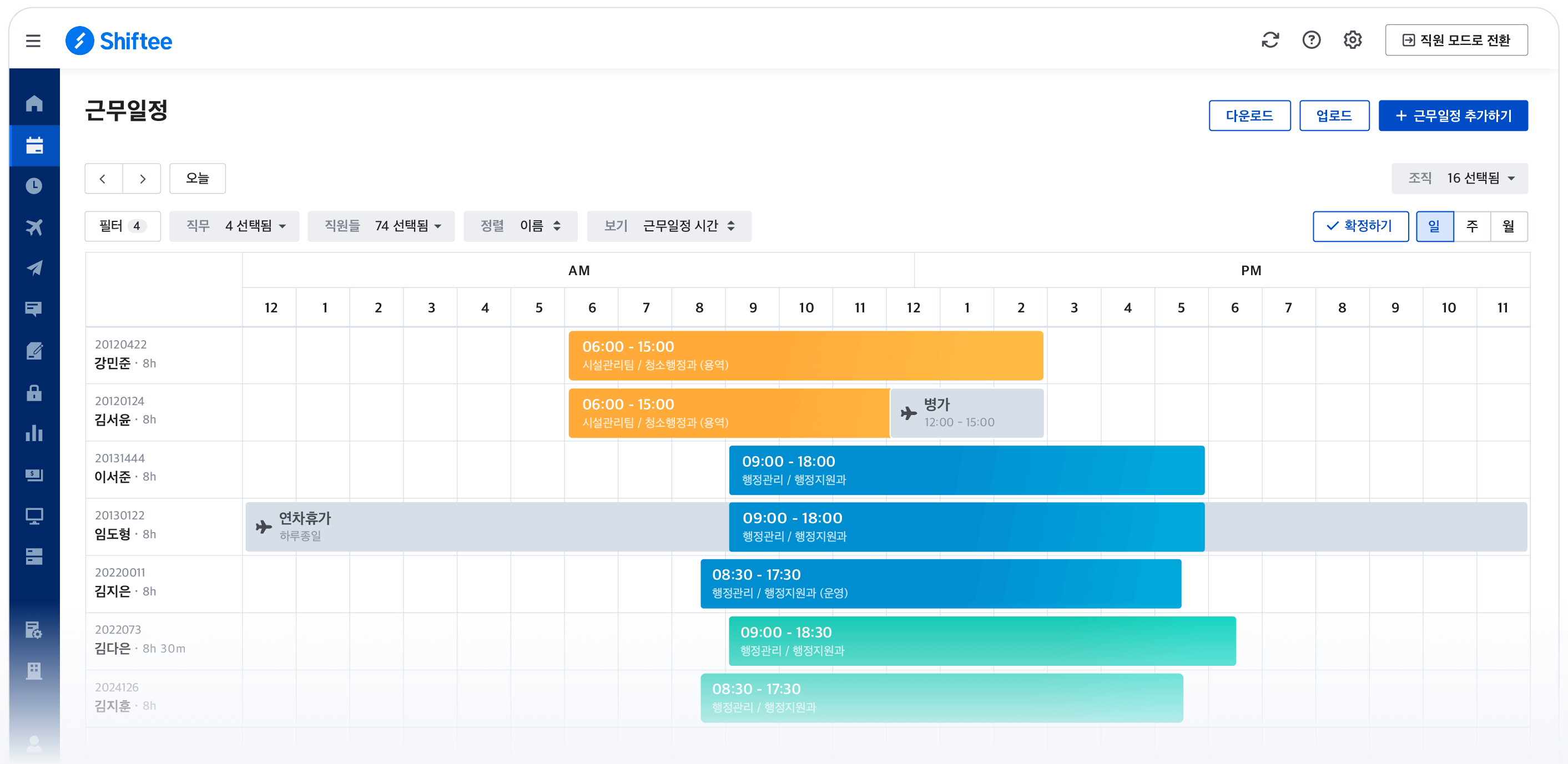This screenshot has height=764, width=1568.
Task: Click 병가 leave block for 김서윤
Action: pos(967,413)
